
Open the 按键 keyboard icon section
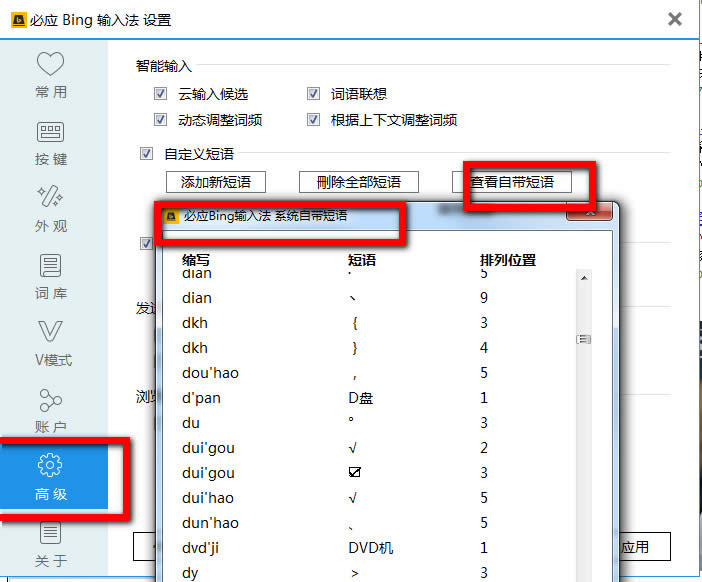[x=51, y=143]
